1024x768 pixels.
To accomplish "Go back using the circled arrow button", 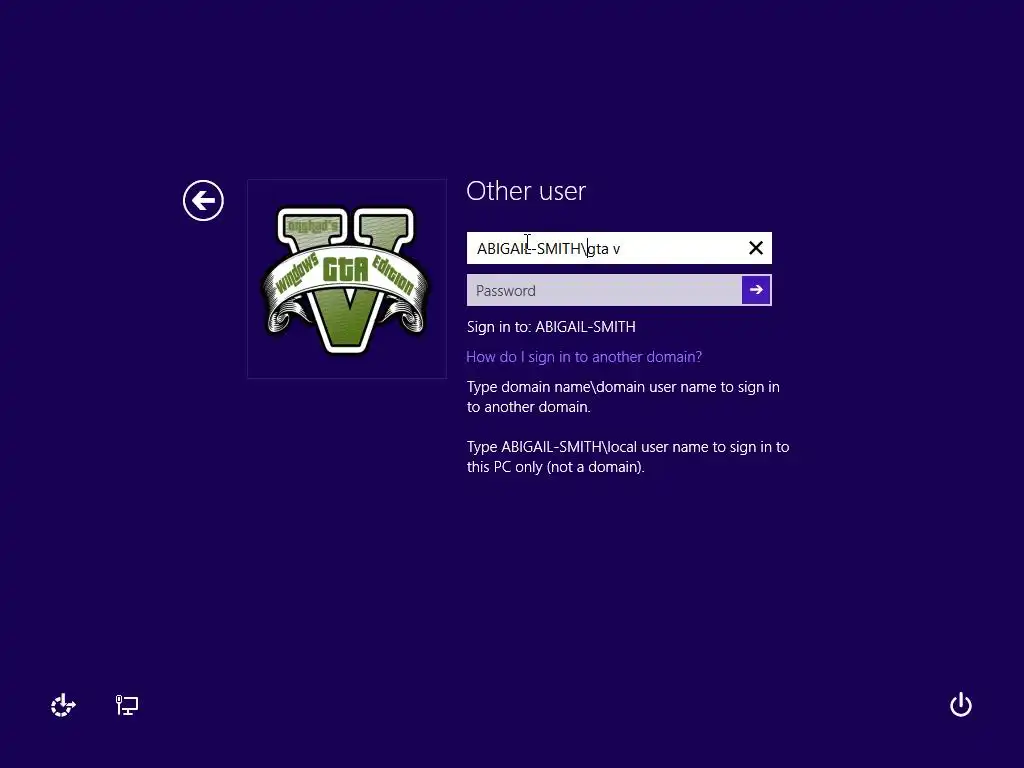I will click(203, 200).
